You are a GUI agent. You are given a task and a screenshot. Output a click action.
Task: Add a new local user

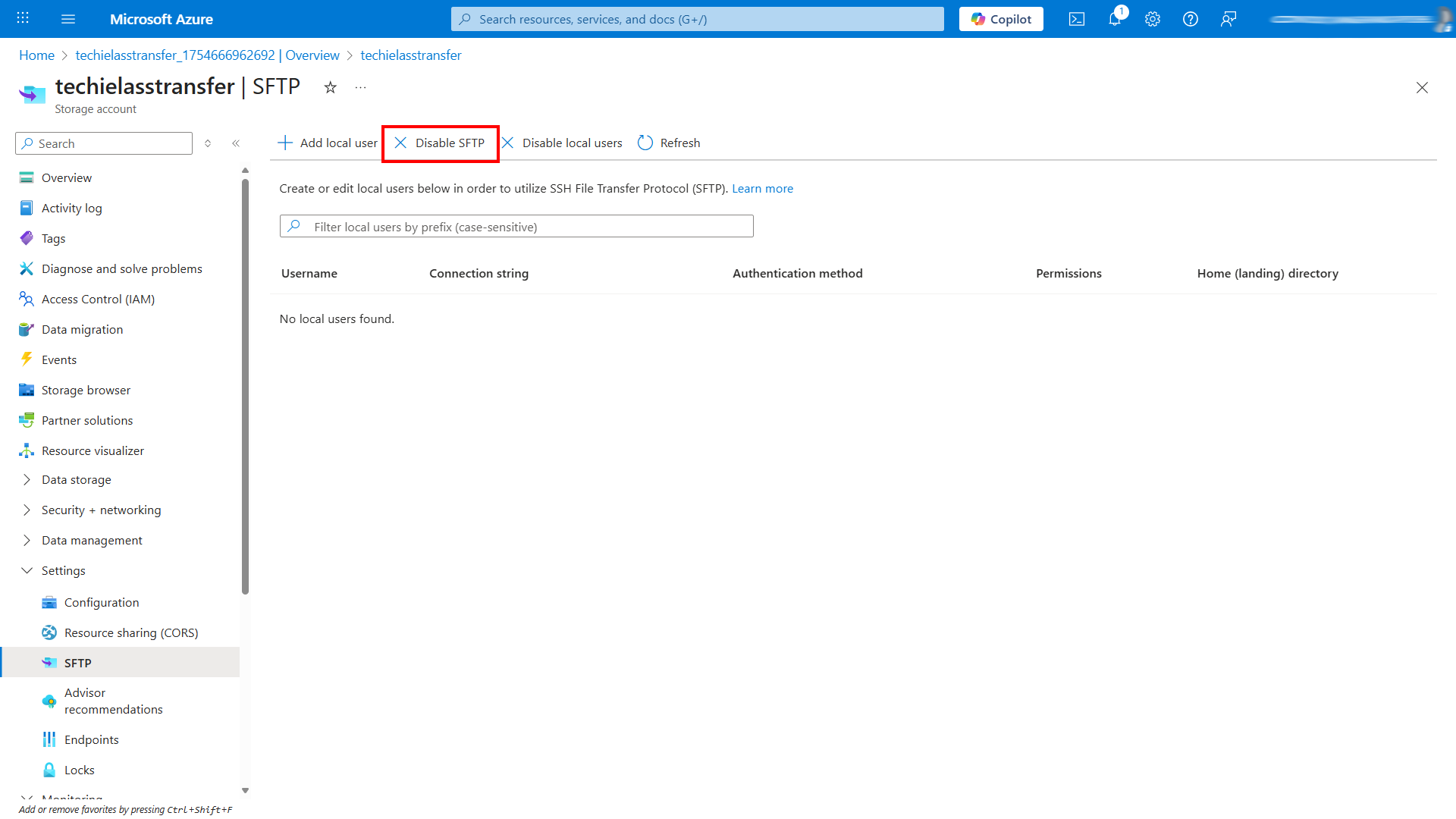point(327,143)
